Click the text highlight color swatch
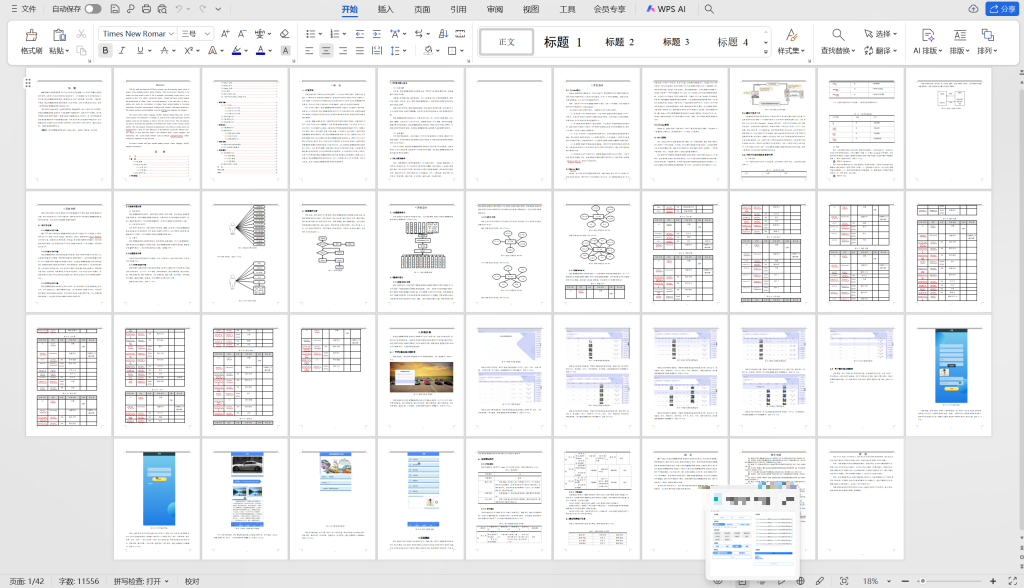 click(236, 50)
